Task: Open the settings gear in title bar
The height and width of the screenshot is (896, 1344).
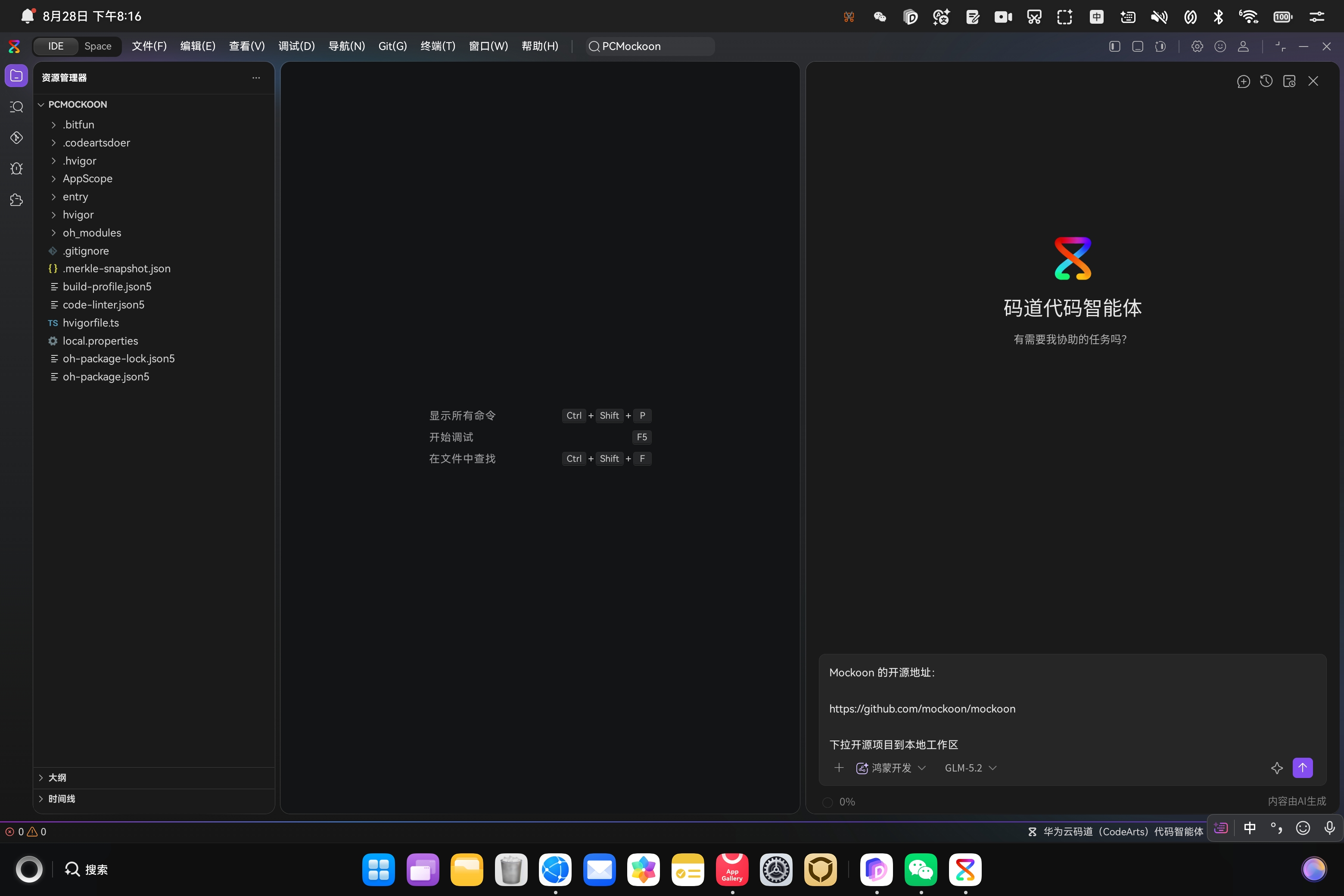Action: tap(1197, 46)
